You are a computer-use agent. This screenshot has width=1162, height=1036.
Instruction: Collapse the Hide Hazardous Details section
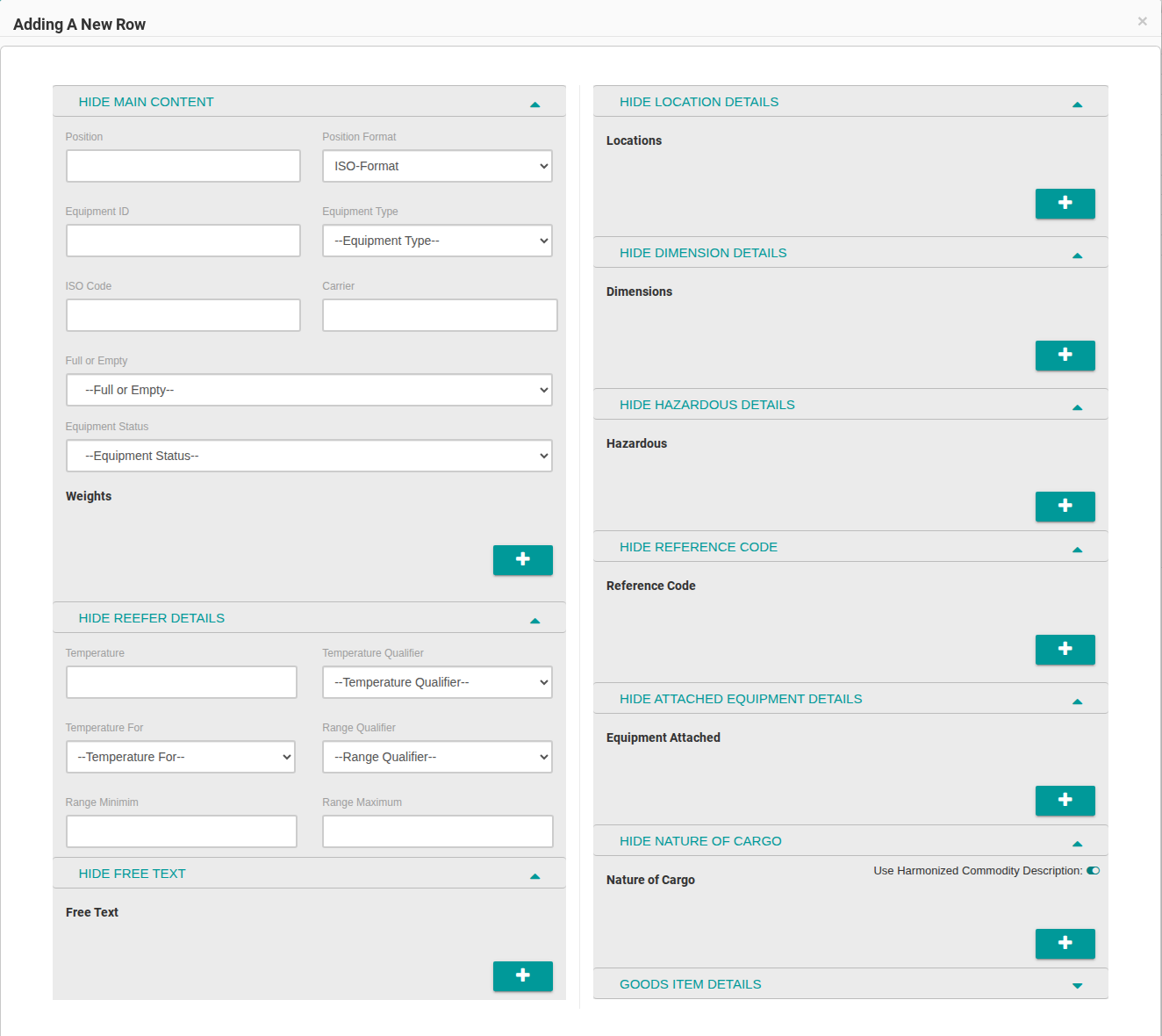(850, 405)
